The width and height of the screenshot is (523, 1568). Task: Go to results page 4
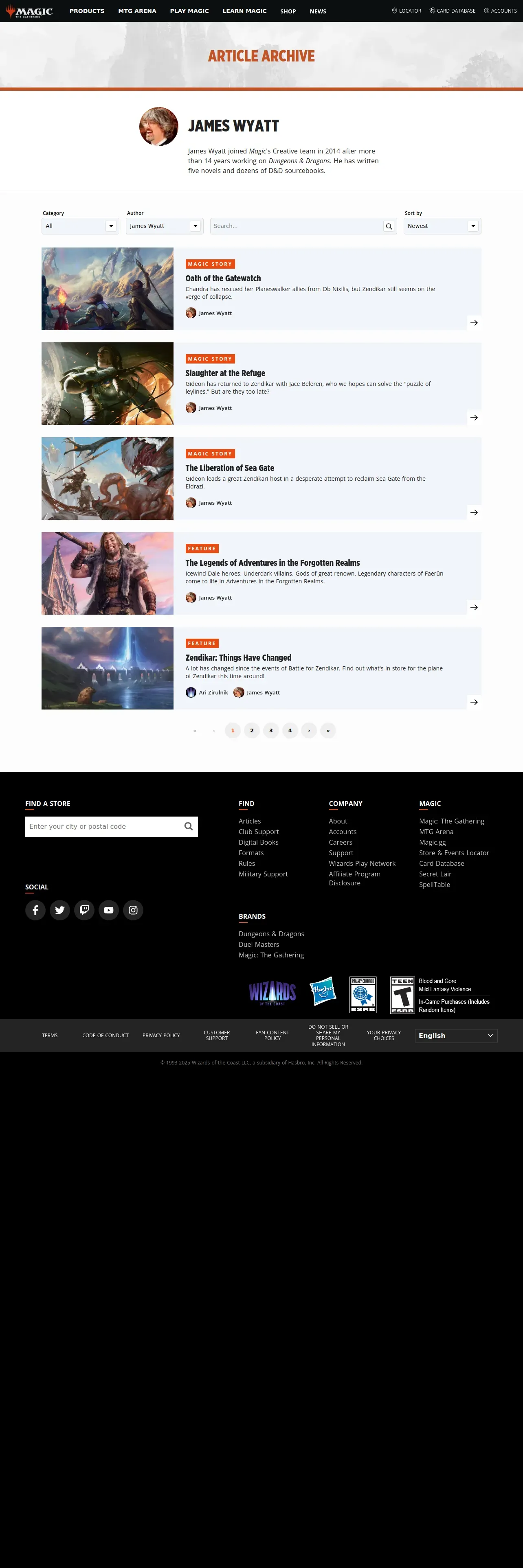(x=290, y=730)
